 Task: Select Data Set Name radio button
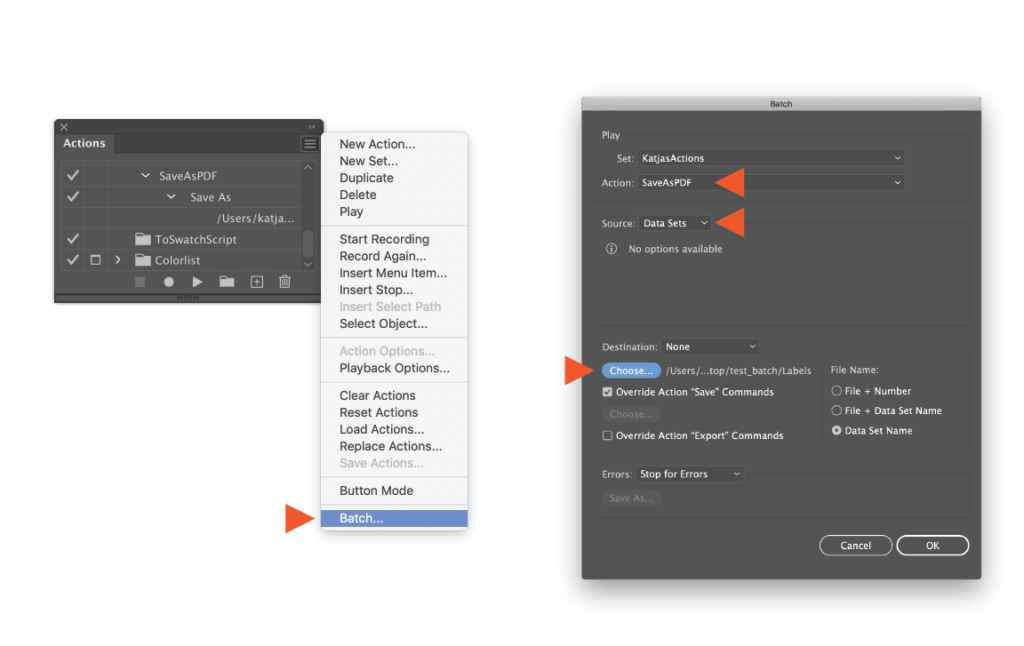coord(837,430)
